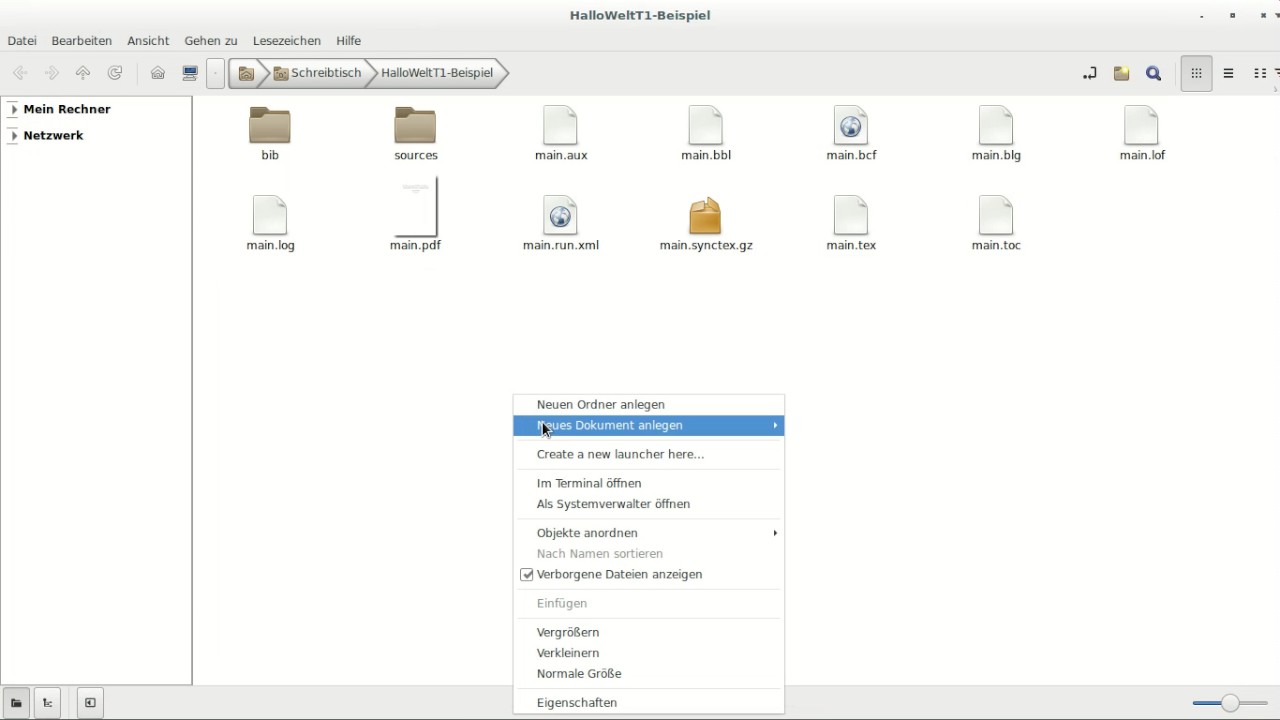The width and height of the screenshot is (1280, 720).
Task: Choose Vergrößern in context menu
Action: (x=648, y=632)
